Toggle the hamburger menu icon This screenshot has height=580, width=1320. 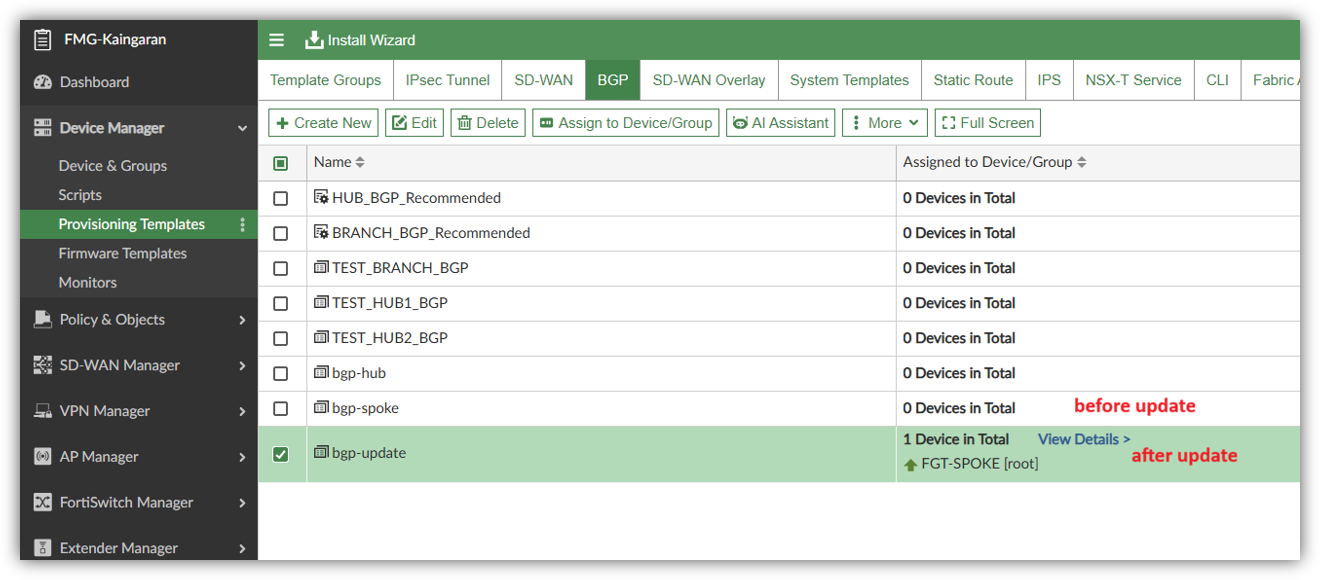[x=277, y=40]
